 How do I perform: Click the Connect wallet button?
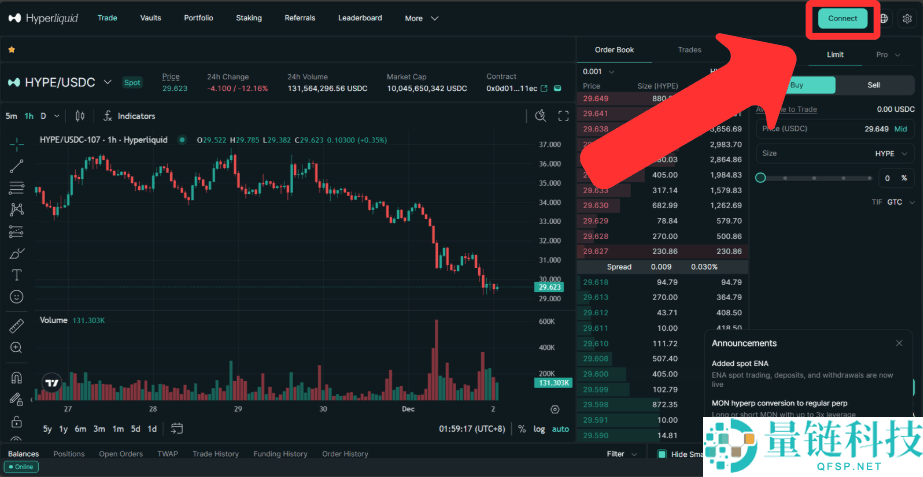tap(842, 18)
